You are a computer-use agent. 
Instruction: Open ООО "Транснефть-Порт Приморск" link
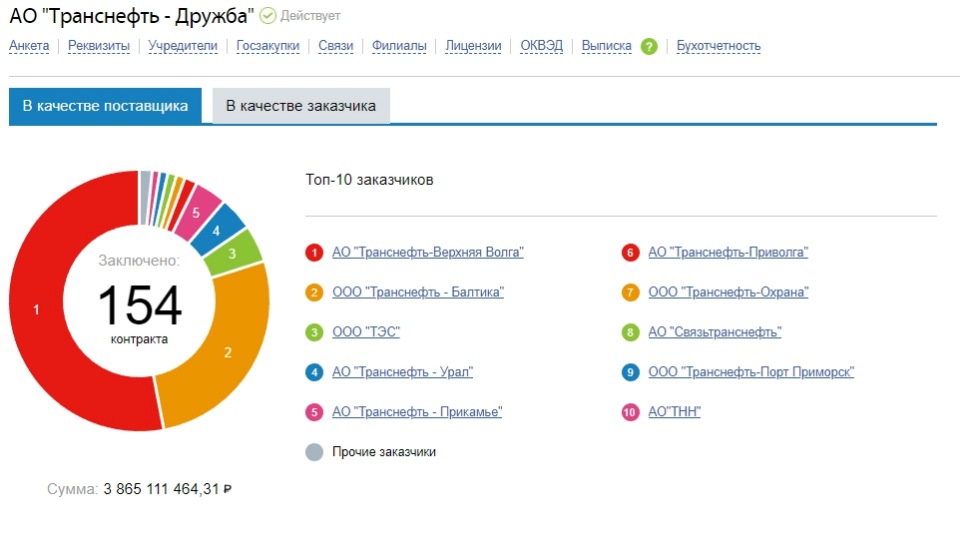pos(751,372)
